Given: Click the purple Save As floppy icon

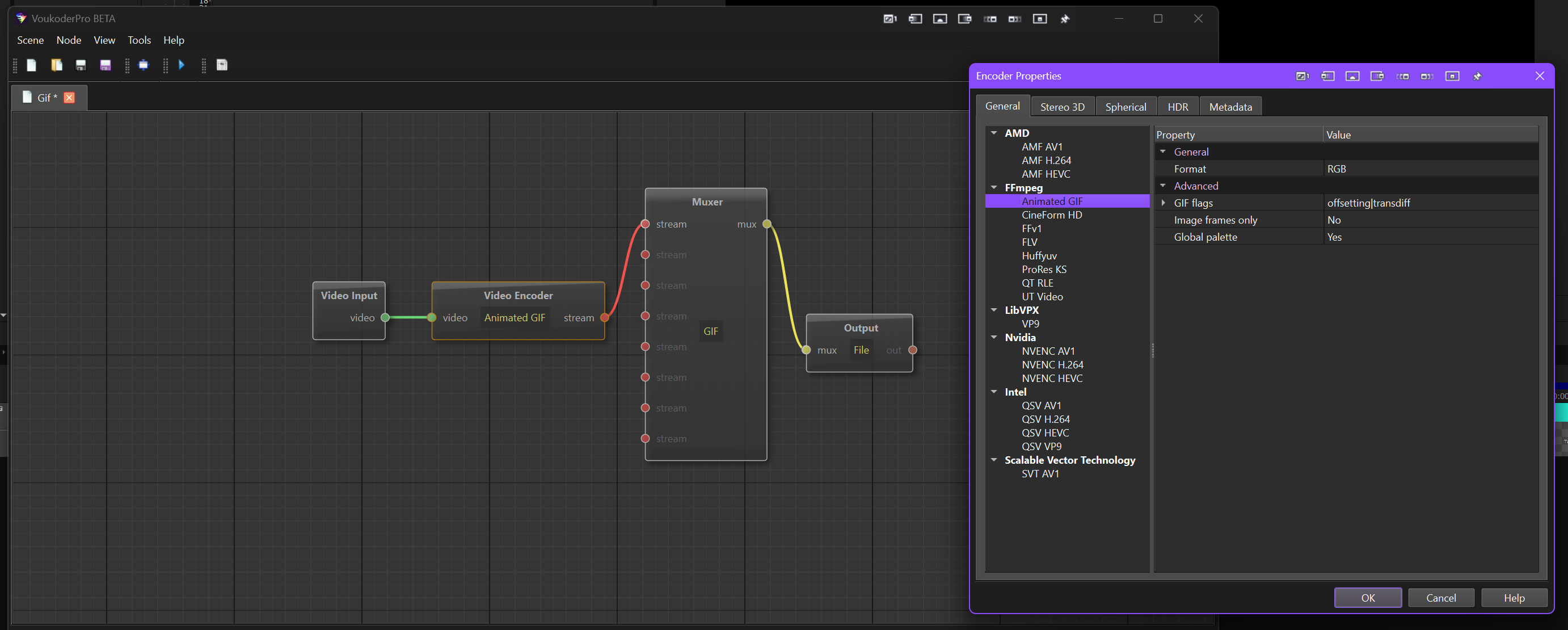Looking at the screenshot, I should pyautogui.click(x=106, y=65).
